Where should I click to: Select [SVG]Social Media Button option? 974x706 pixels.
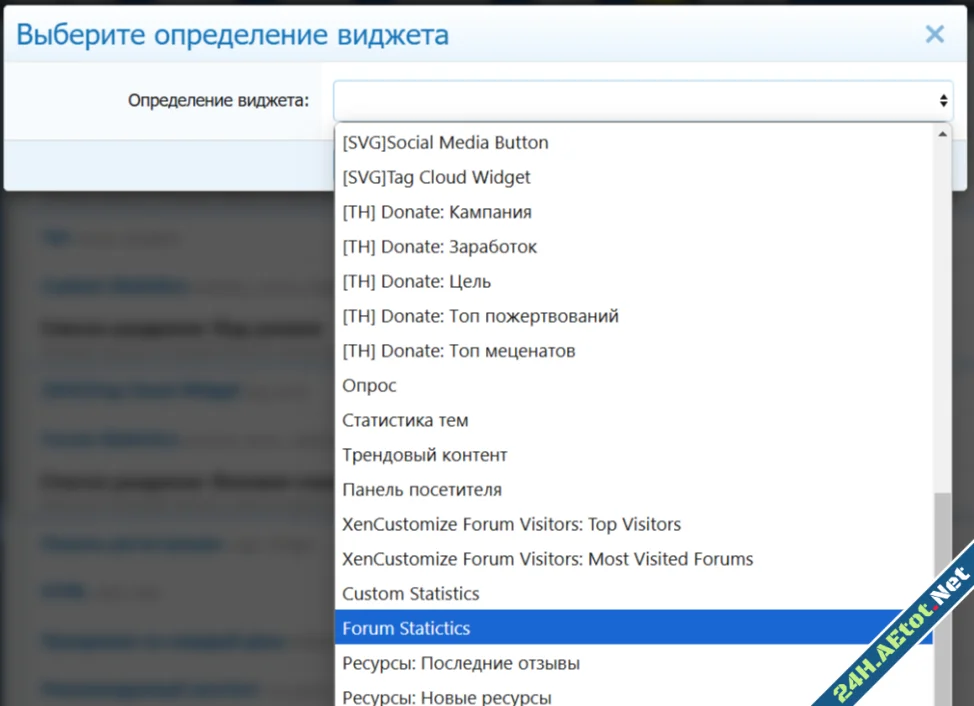coord(445,143)
